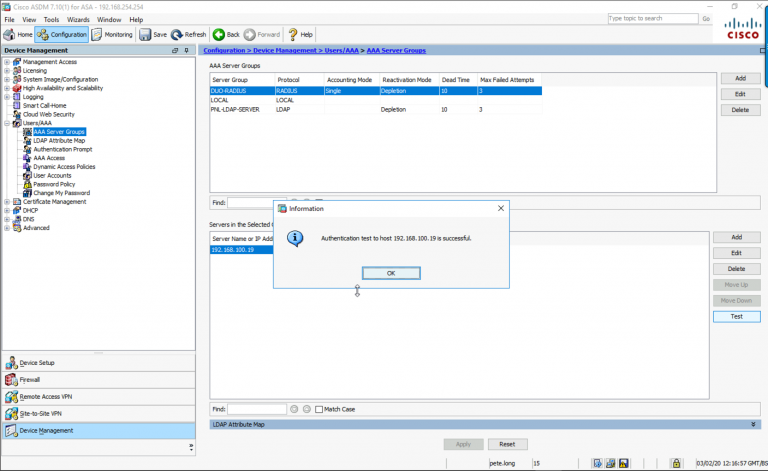Collapse the Users/AAA tree node
768x471 pixels.
coord(7,123)
